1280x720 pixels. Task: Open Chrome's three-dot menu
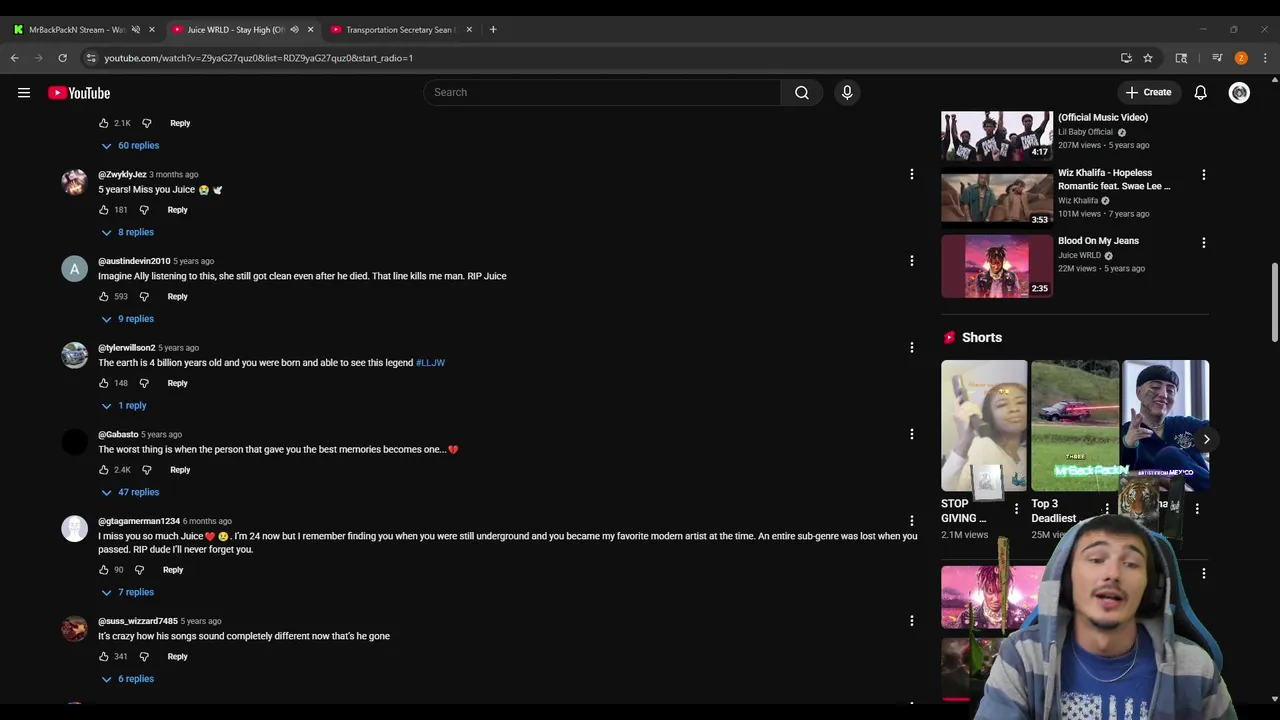click(x=1265, y=58)
